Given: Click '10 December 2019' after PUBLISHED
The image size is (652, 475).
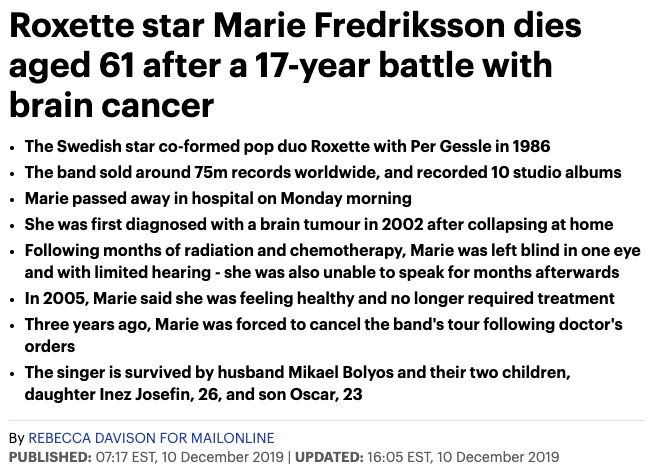Looking at the screenshot, I should pos(222,457).
